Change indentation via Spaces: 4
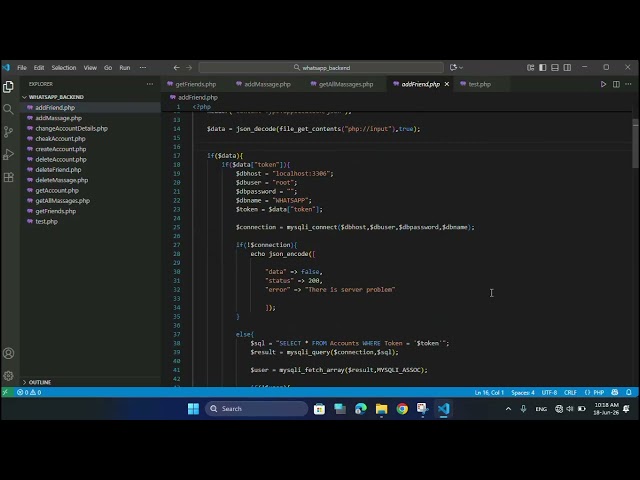This screenshot has height=480, width=640. [523, 392]
